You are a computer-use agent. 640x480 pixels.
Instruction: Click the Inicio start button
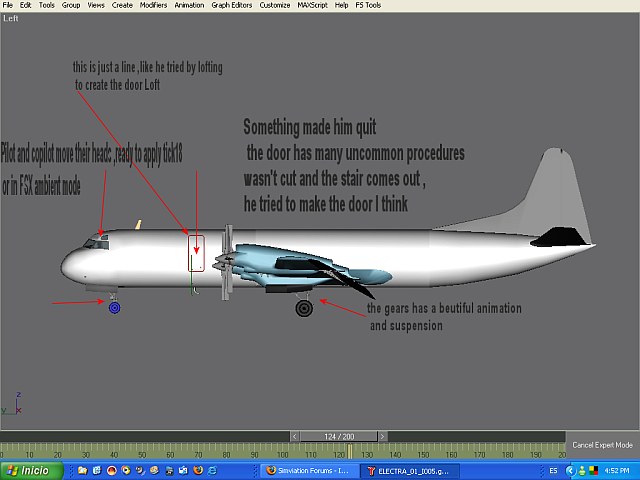coord(30,470)
